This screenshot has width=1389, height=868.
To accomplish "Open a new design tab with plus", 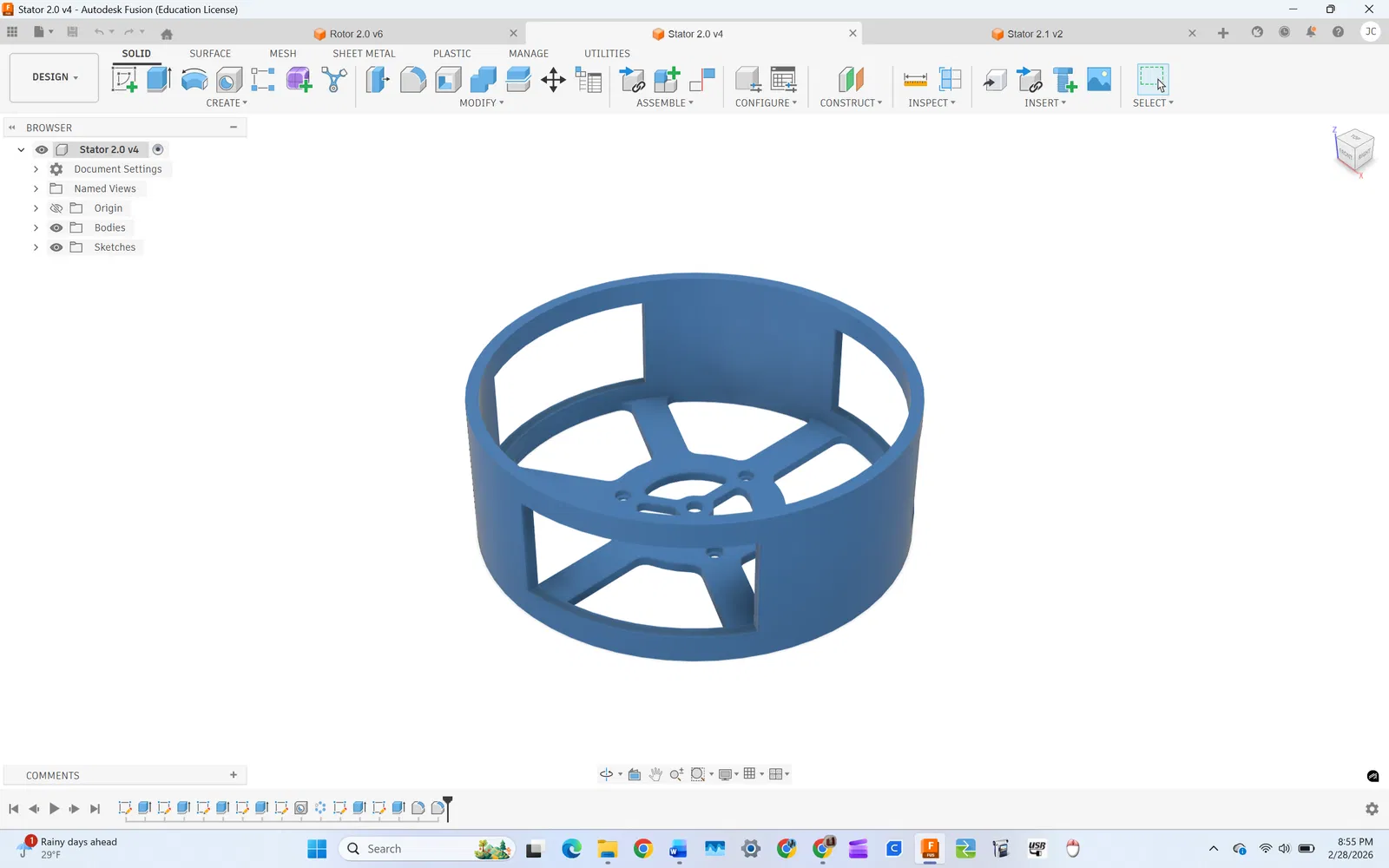I will coord(1223,33).
